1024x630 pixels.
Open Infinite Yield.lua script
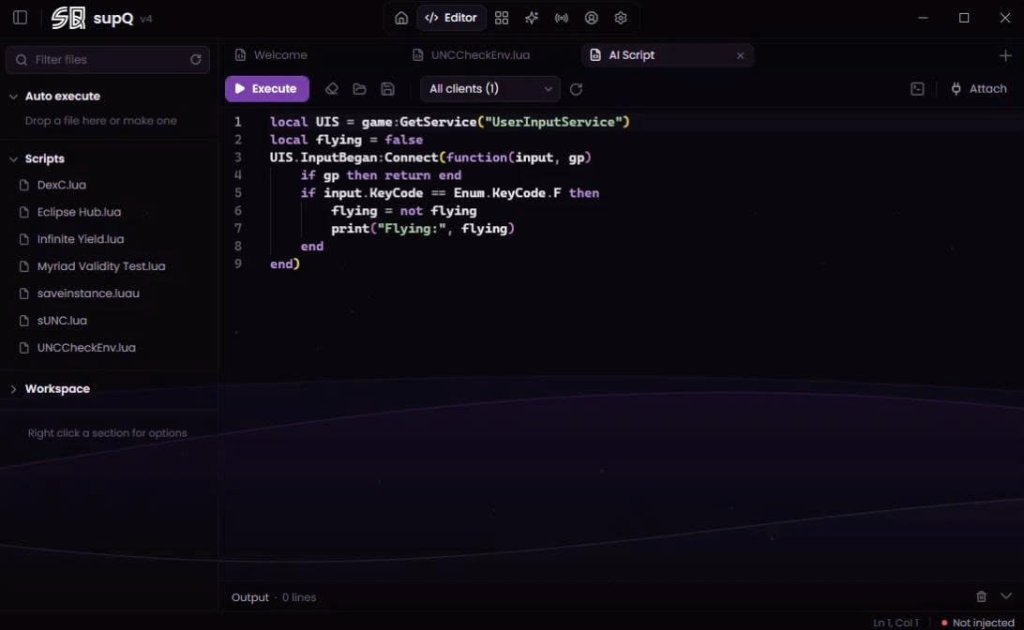pos(80,239)
